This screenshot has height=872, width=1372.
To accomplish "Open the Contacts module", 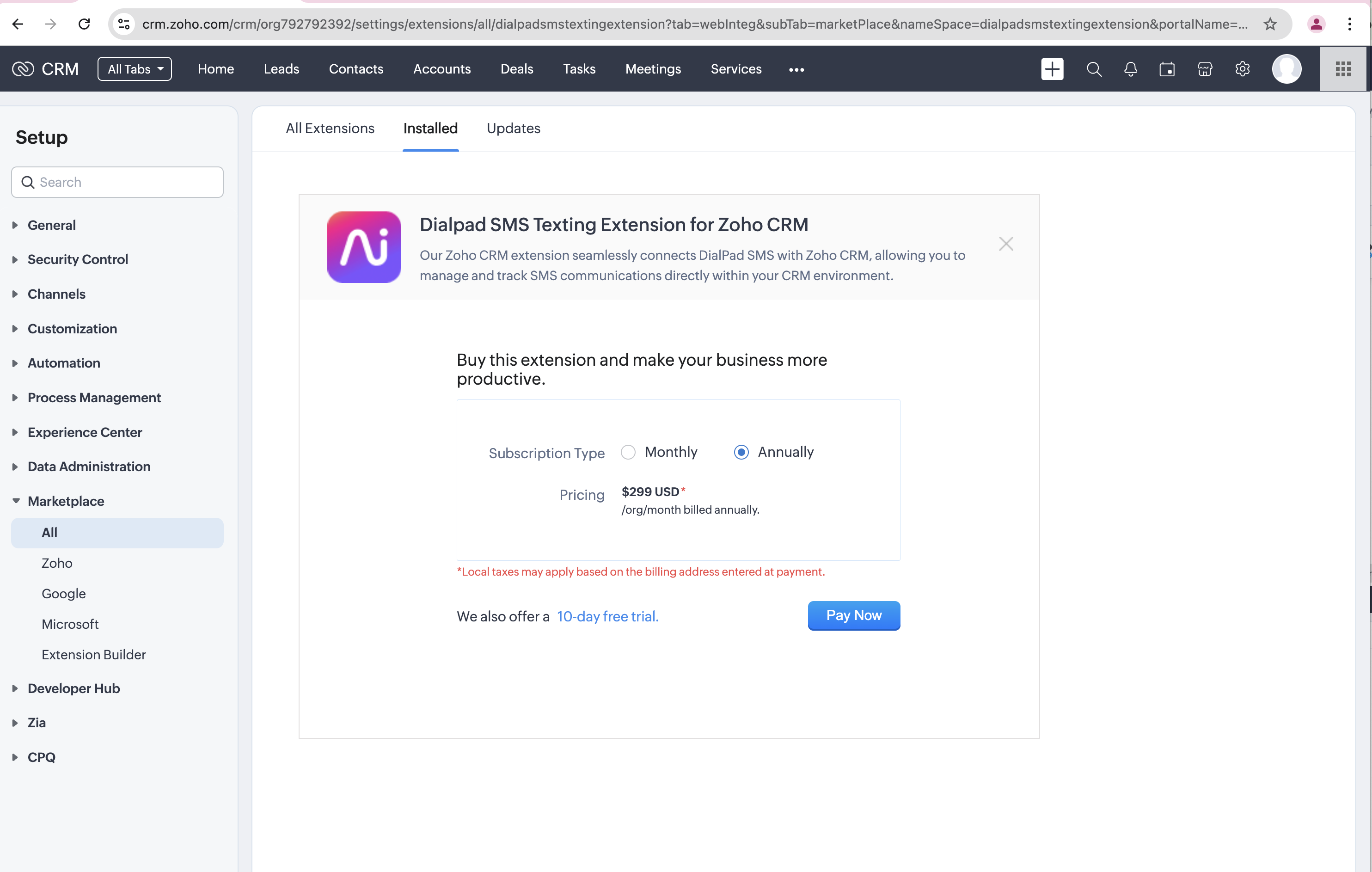I will click(356, 69).
